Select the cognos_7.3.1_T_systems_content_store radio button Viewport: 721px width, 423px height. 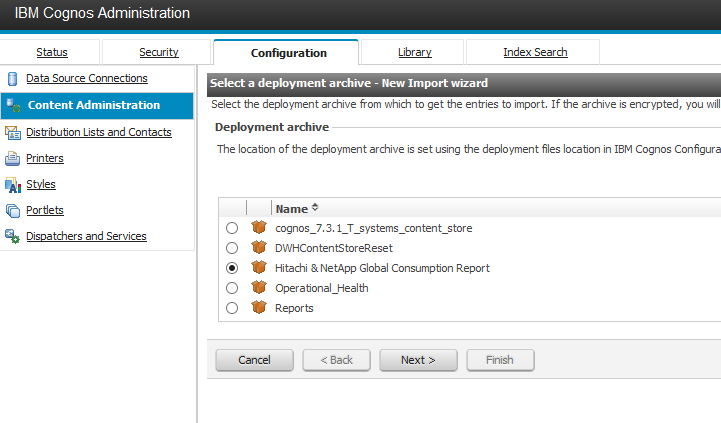232,228
